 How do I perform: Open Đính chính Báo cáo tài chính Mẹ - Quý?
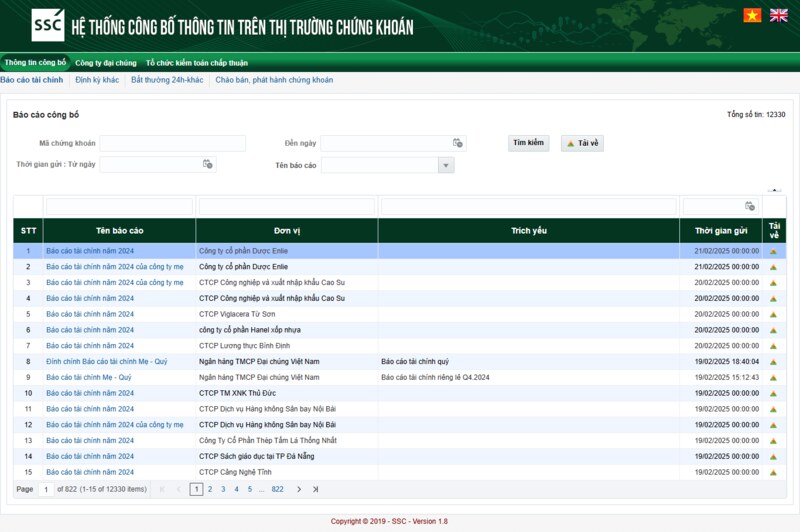[x=107, y=362]
